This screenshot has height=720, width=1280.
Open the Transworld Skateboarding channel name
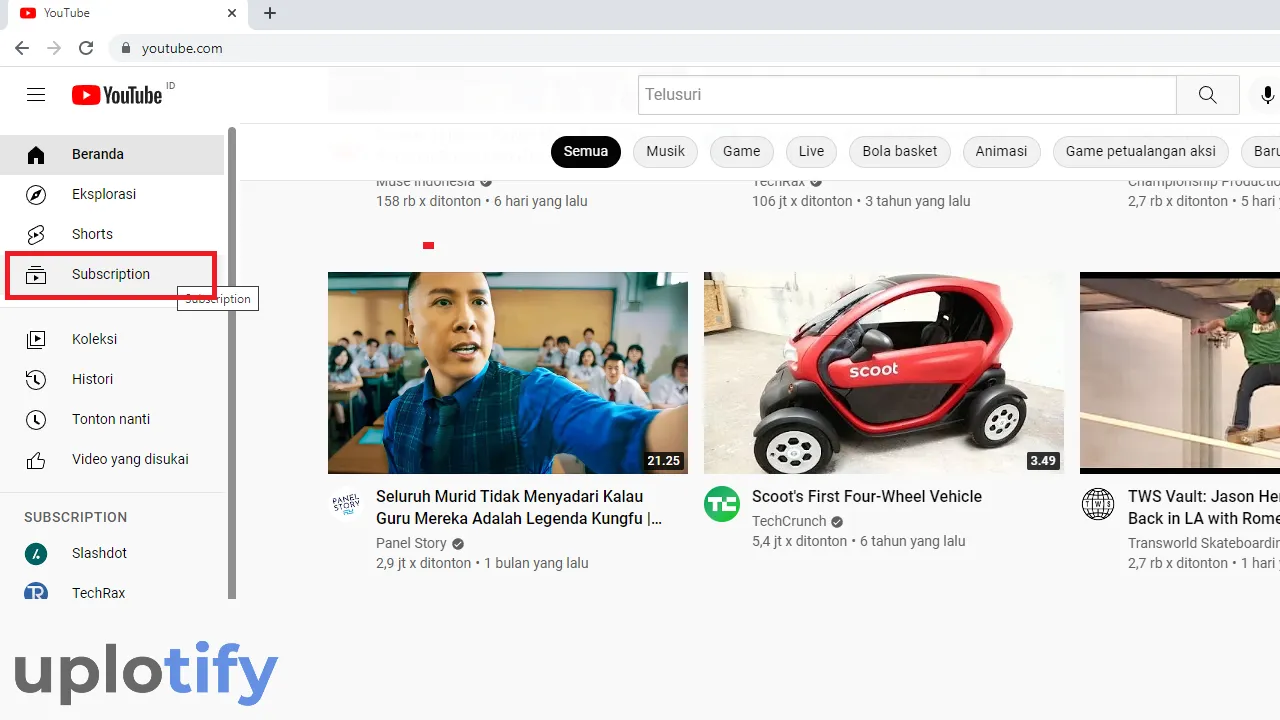pos(1204,543)
